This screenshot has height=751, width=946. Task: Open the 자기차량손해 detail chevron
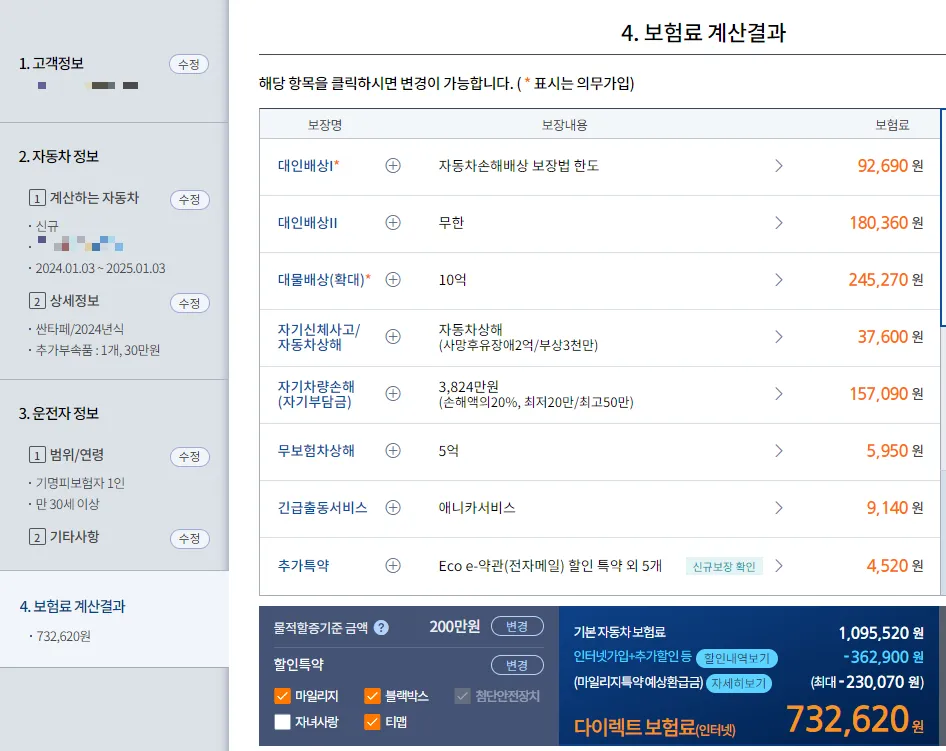point(779,395)
